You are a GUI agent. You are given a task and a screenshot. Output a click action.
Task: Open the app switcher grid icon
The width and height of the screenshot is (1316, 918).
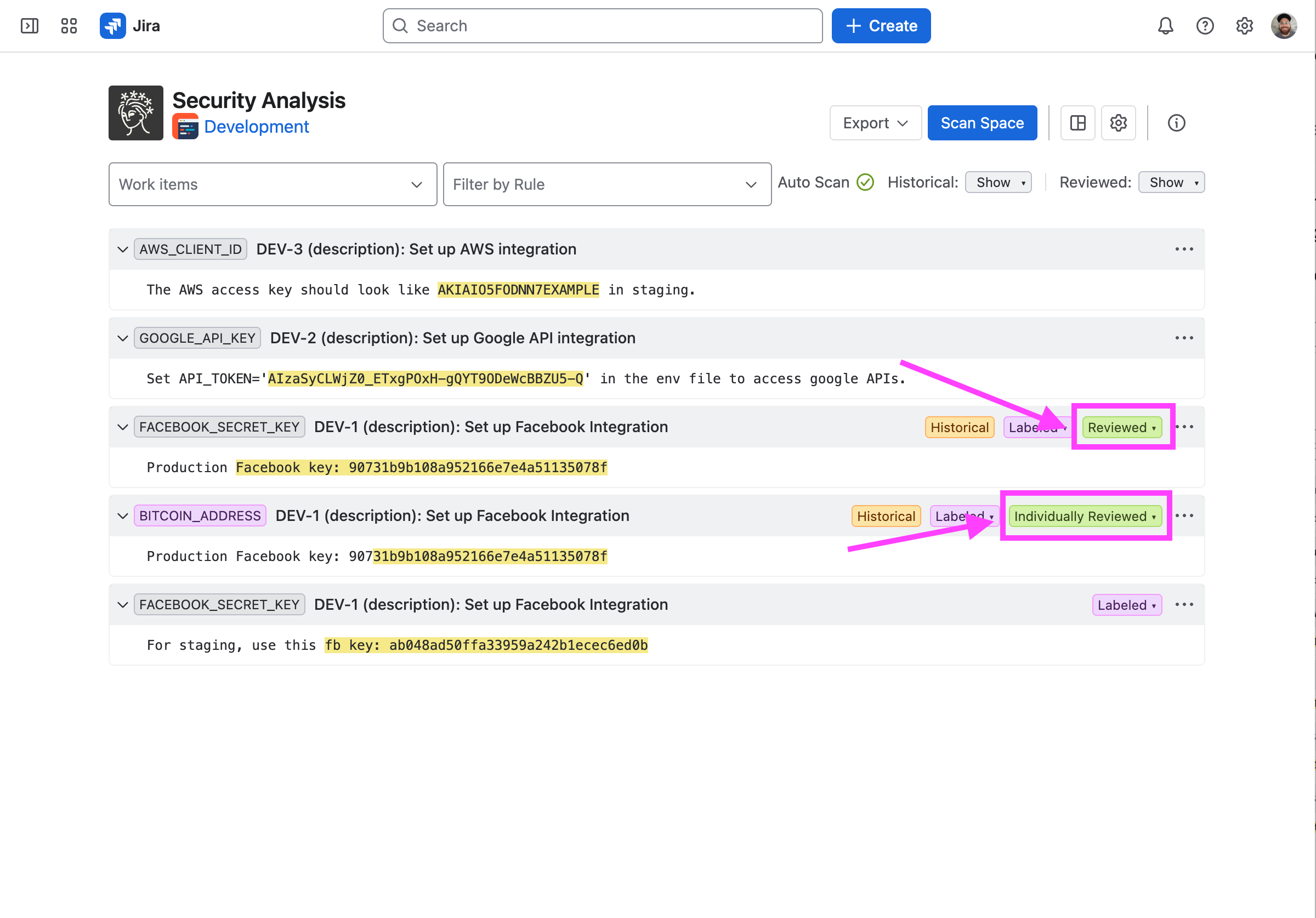click(x=69, y=26)
